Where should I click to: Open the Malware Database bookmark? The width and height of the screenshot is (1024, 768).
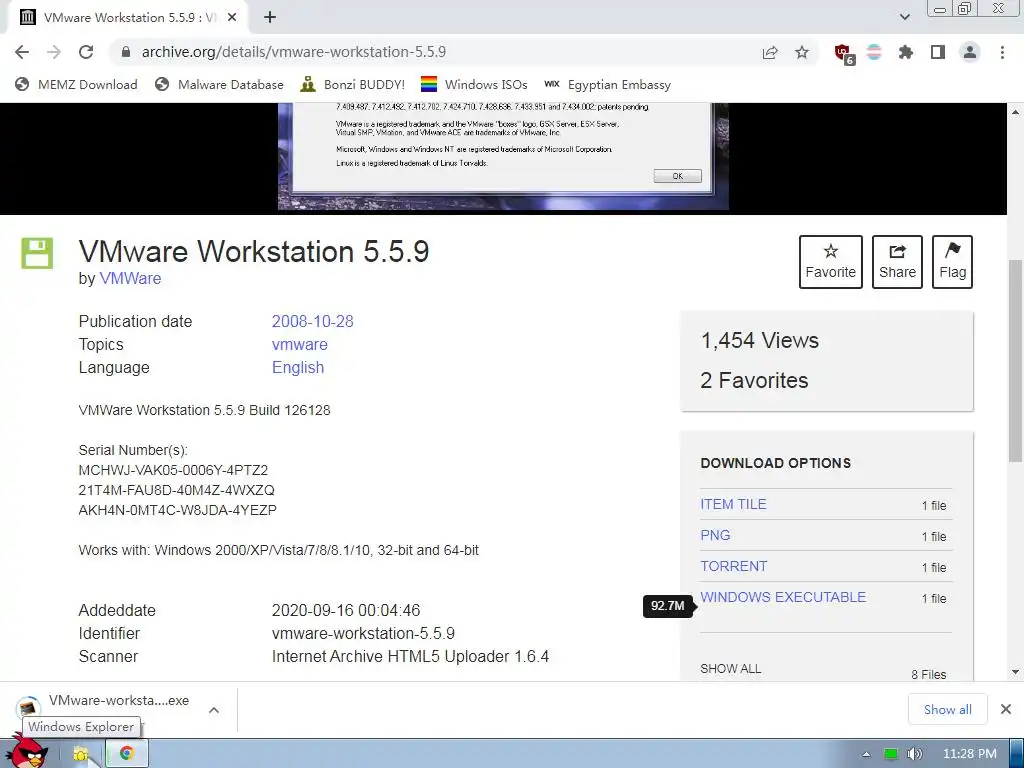pos(219,85)
